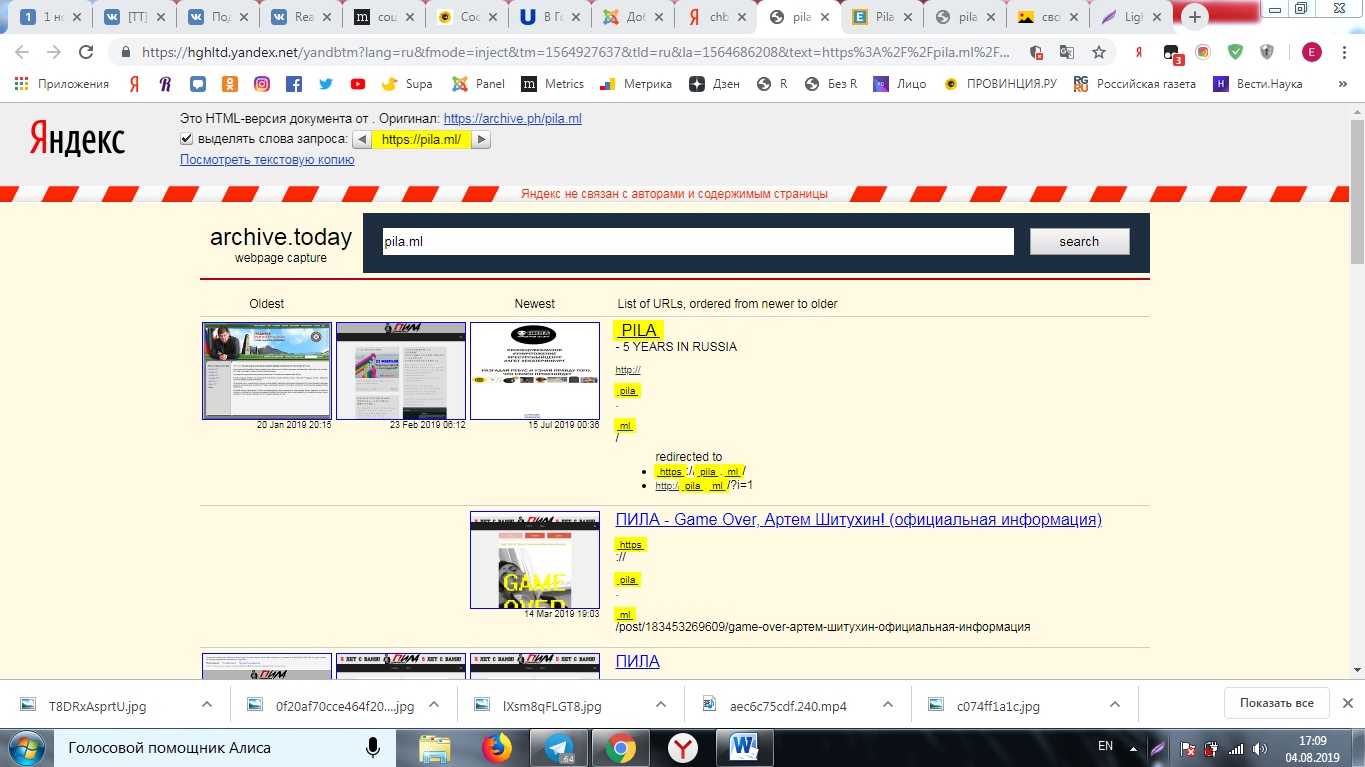This screenshot has width=1365, height=767.
Task: Click 'Посмотреть текстовую копию' link
Action: pyautogui.click(x=267, y=159)
